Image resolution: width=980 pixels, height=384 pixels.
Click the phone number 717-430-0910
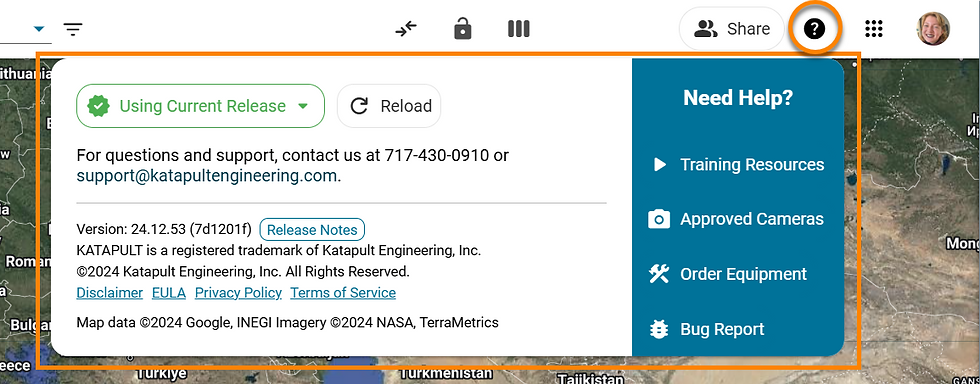[437, 155]
